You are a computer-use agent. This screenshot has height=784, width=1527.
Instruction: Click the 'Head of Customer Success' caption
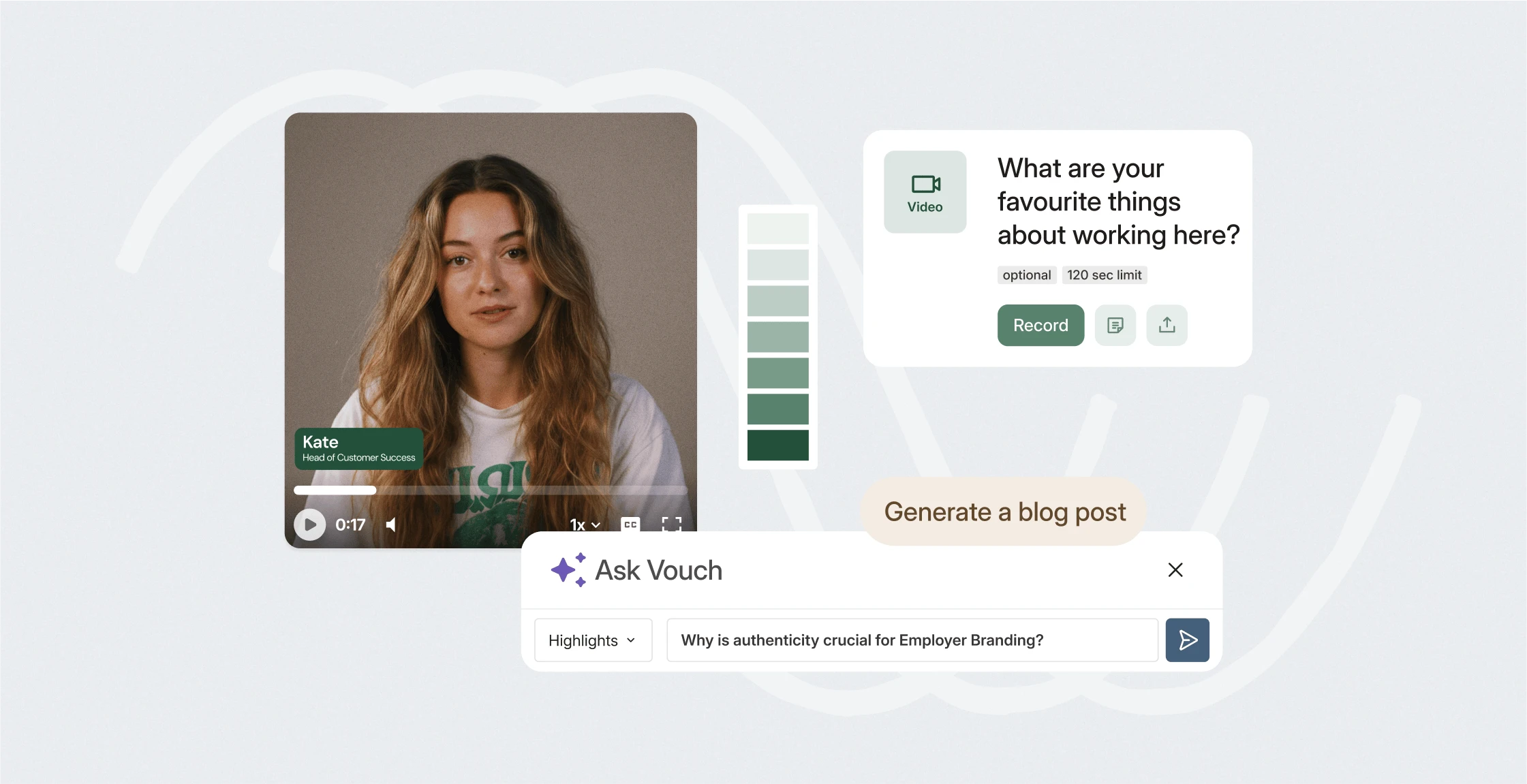(358, 458)
